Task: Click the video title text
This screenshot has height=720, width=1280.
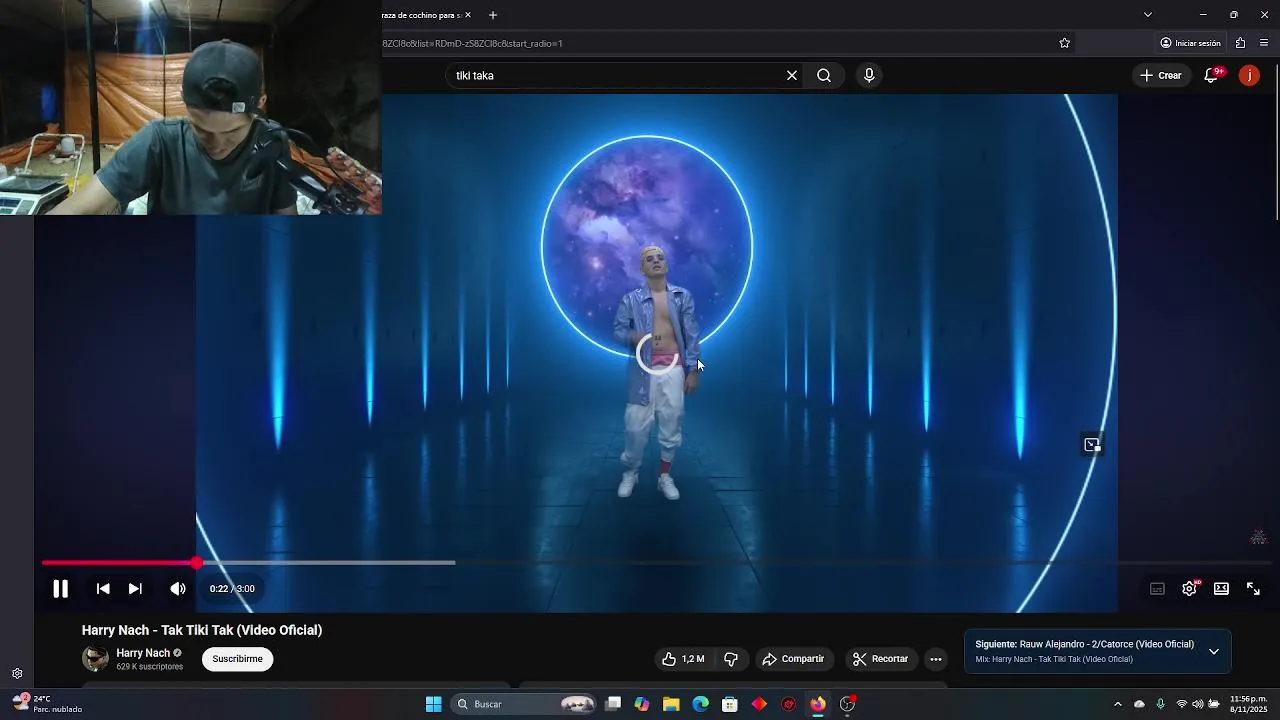Action: 202,630
